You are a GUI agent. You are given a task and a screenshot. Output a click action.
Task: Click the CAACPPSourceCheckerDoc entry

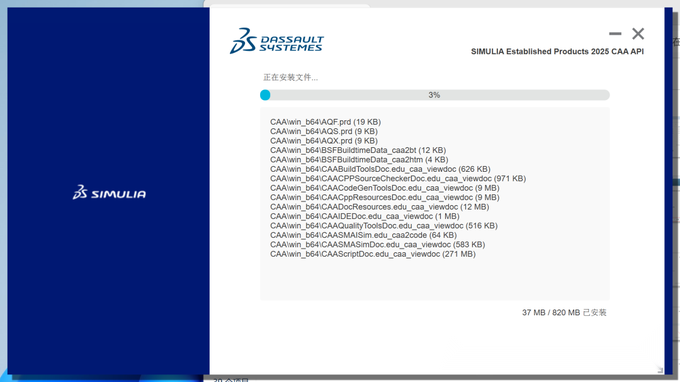[x=398, y=179]
